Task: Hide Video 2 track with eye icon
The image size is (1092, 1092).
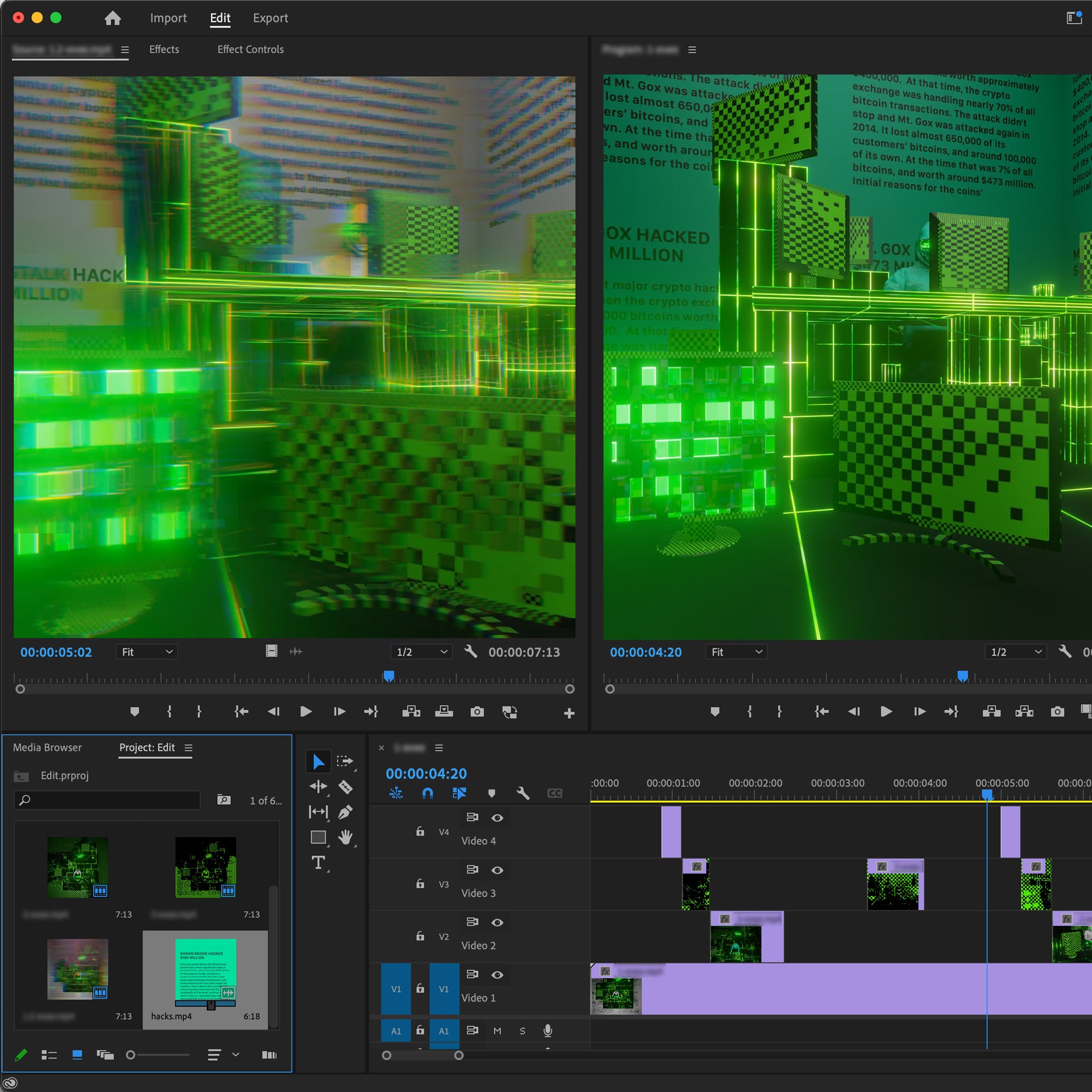Action: 497,923
